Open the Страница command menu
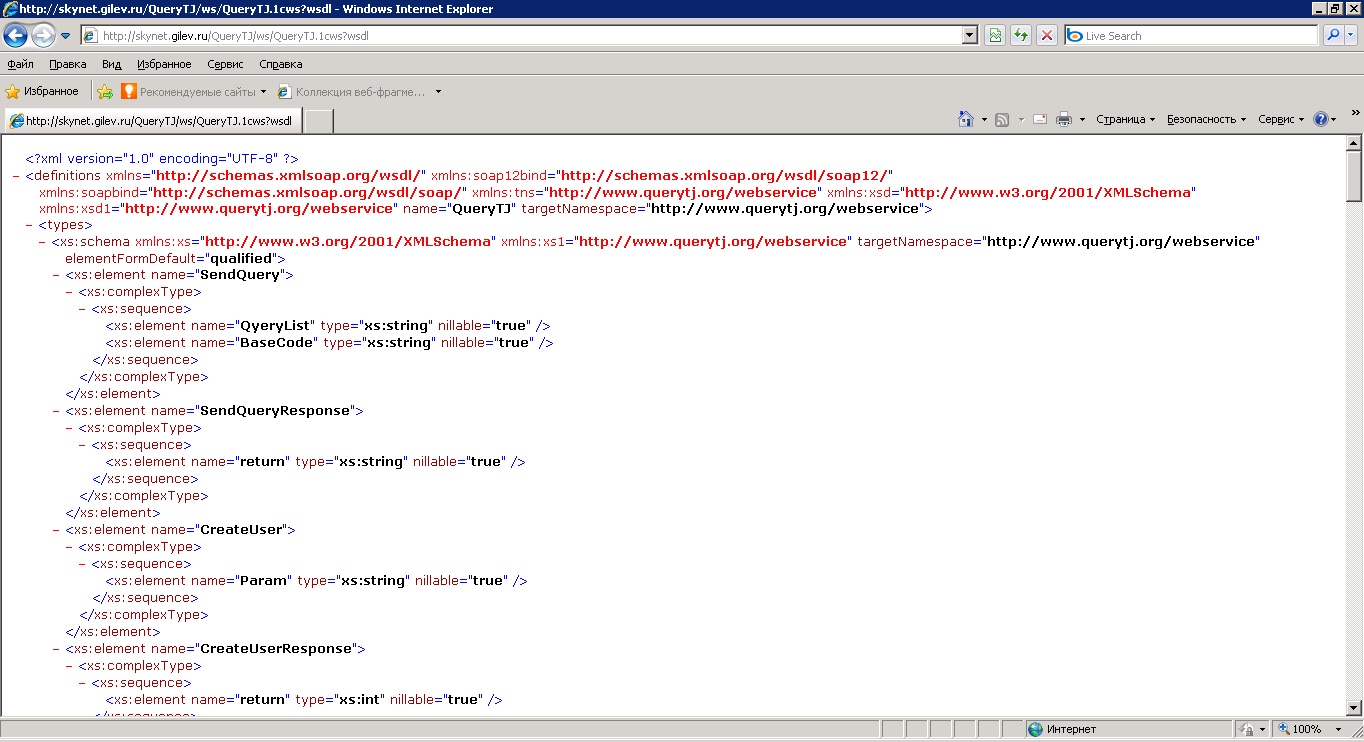The width and height of the screenshot is (1364, 742). [1125, 119]
